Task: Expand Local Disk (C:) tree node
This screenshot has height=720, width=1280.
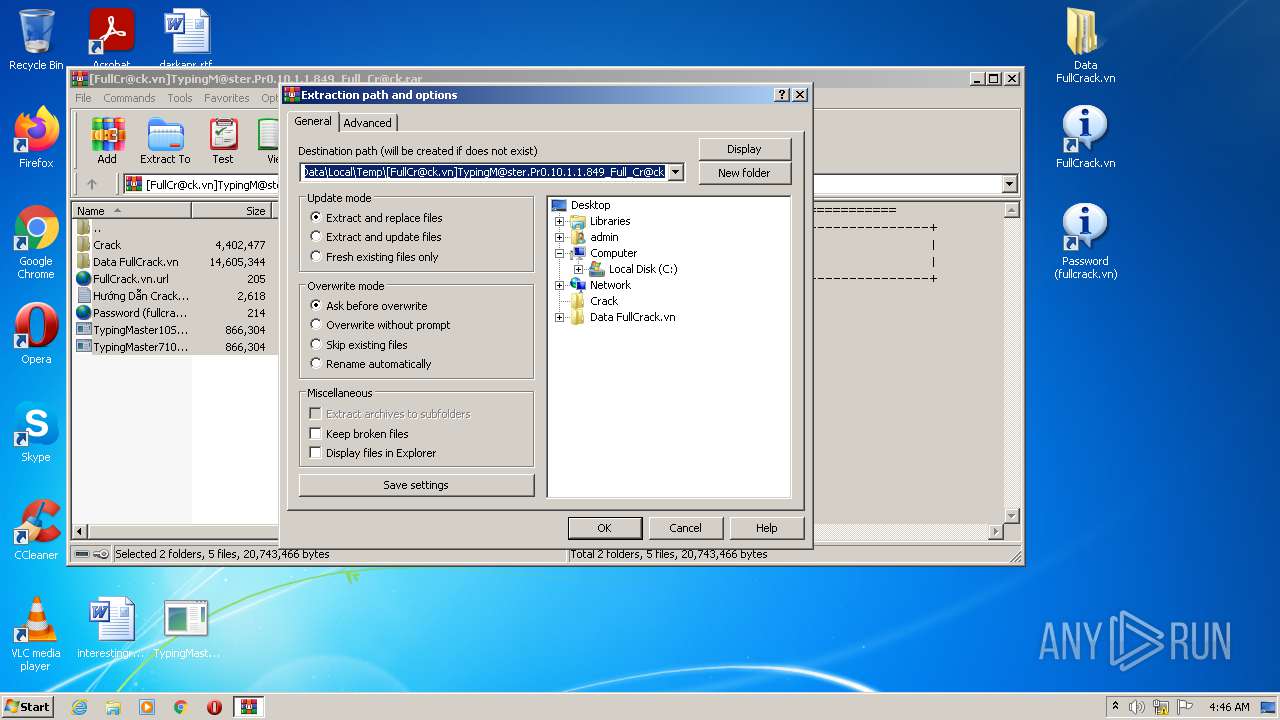Action: [579, 269]
